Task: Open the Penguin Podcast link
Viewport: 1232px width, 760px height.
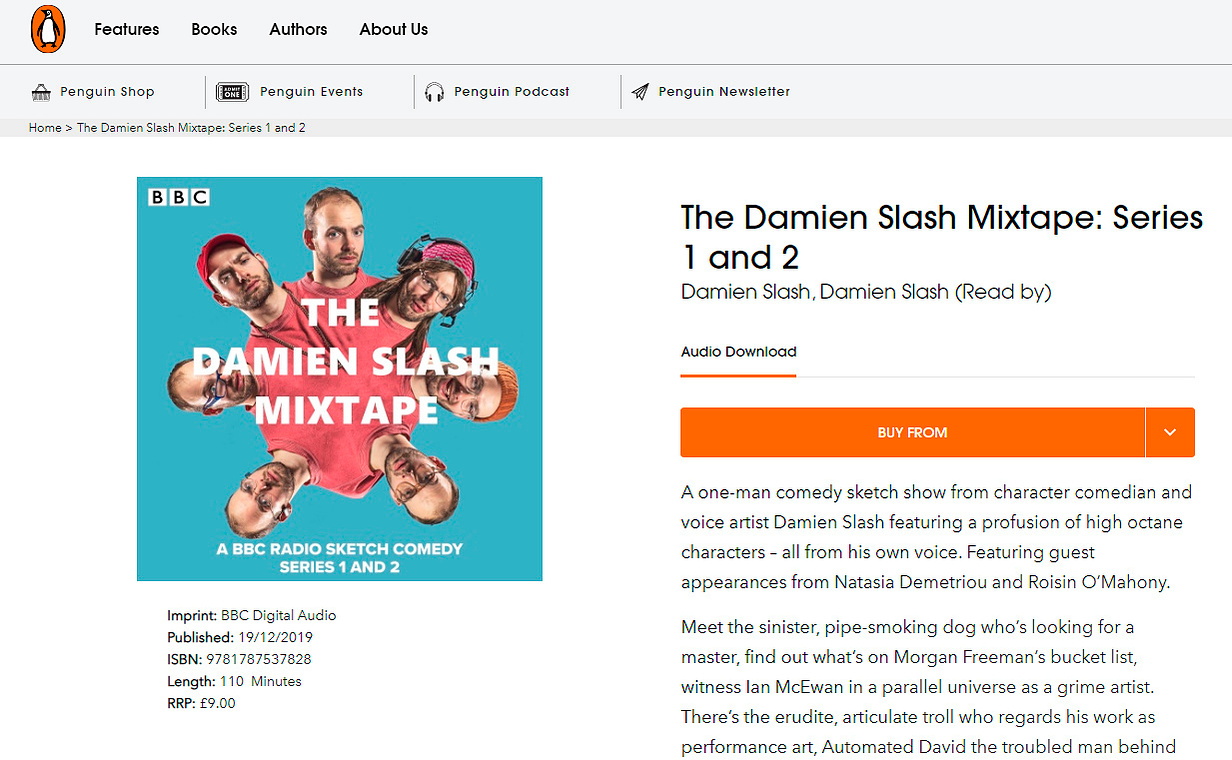Action: point(512,92)
